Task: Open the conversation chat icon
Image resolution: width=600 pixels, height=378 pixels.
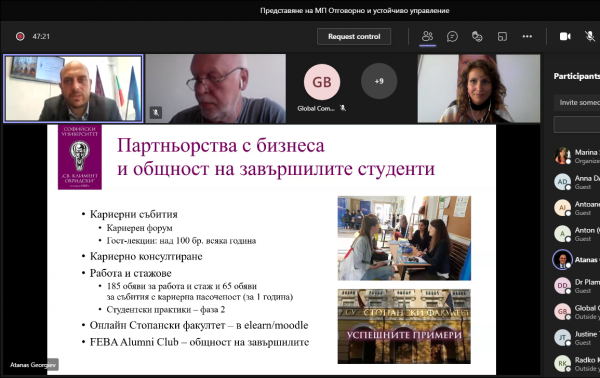Action: coord(452,36)
